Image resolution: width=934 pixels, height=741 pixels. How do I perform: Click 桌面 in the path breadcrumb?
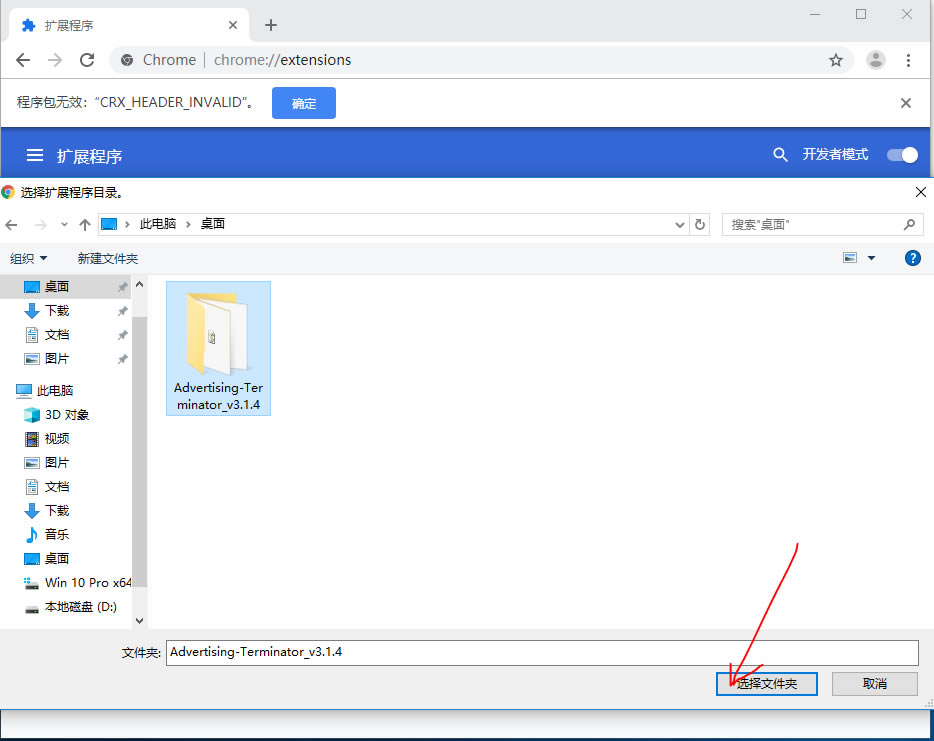tap(213, 224)
